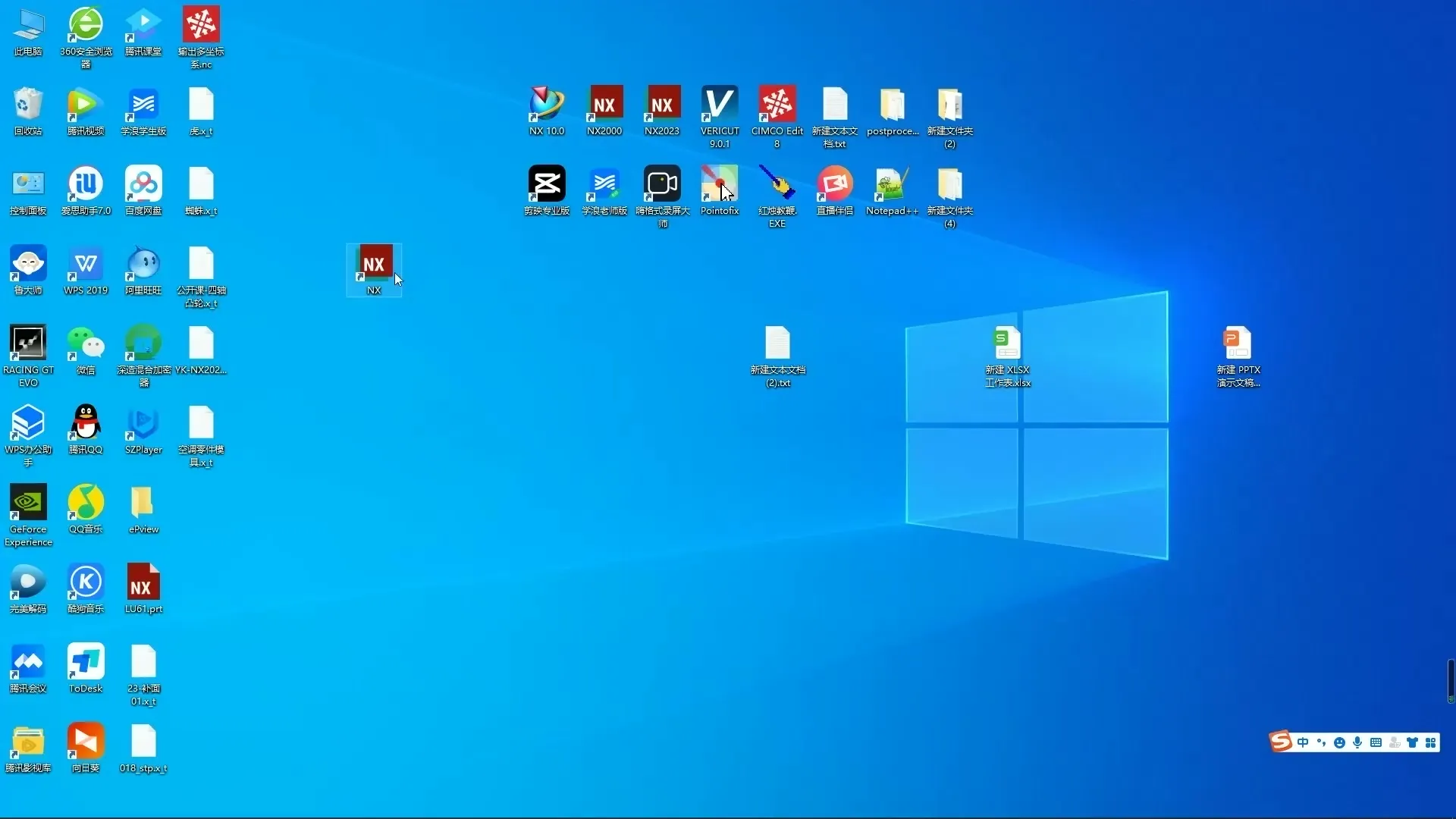Click the VERICUT 9.0.1 icon

coord(719,105)
